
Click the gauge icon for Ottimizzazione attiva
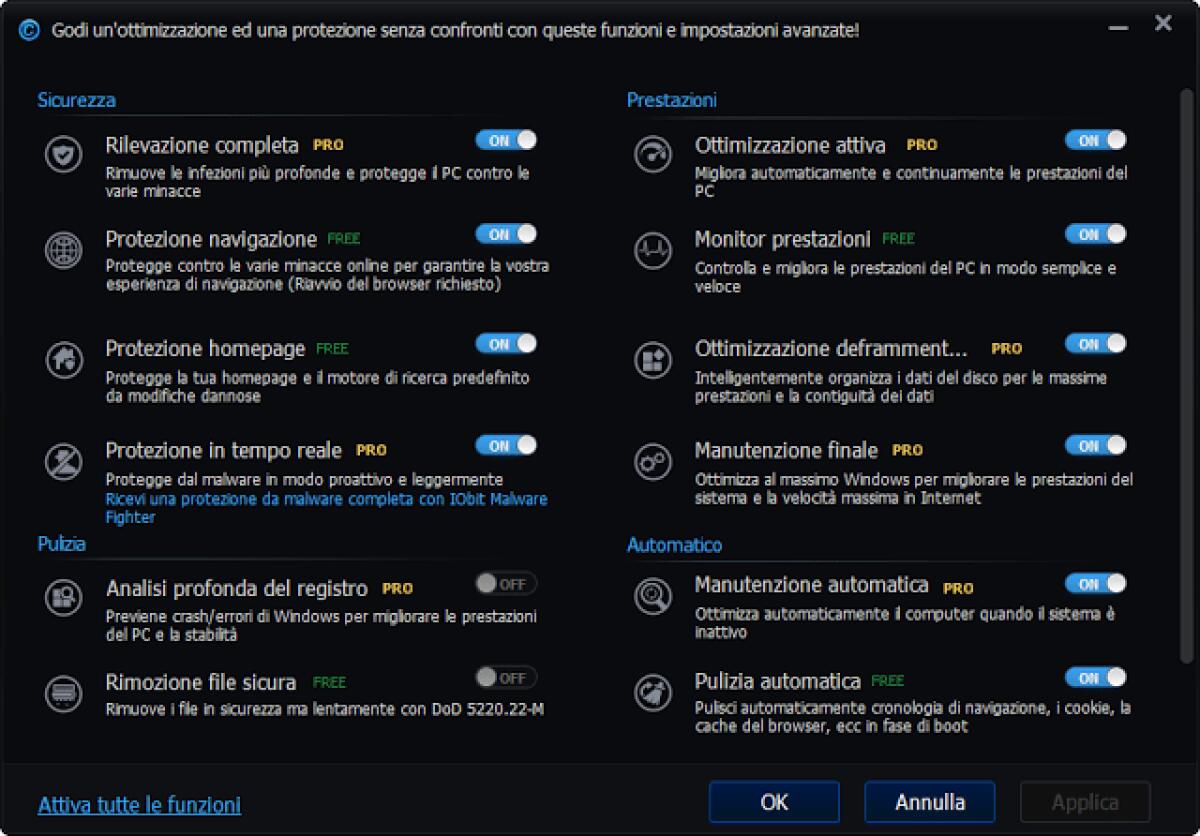point(653,155)
